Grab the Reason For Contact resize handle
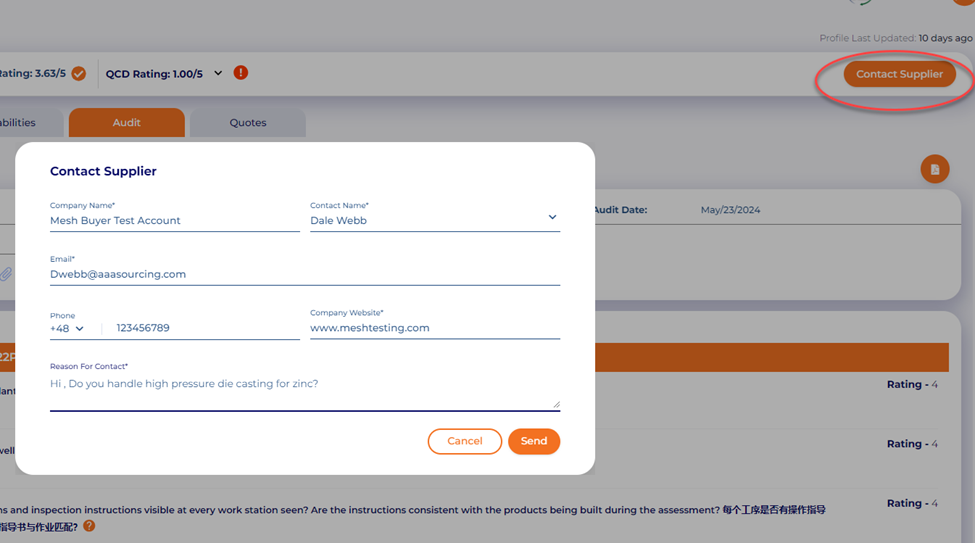Viewport: 975px width, 543px height. coord(556,404)
